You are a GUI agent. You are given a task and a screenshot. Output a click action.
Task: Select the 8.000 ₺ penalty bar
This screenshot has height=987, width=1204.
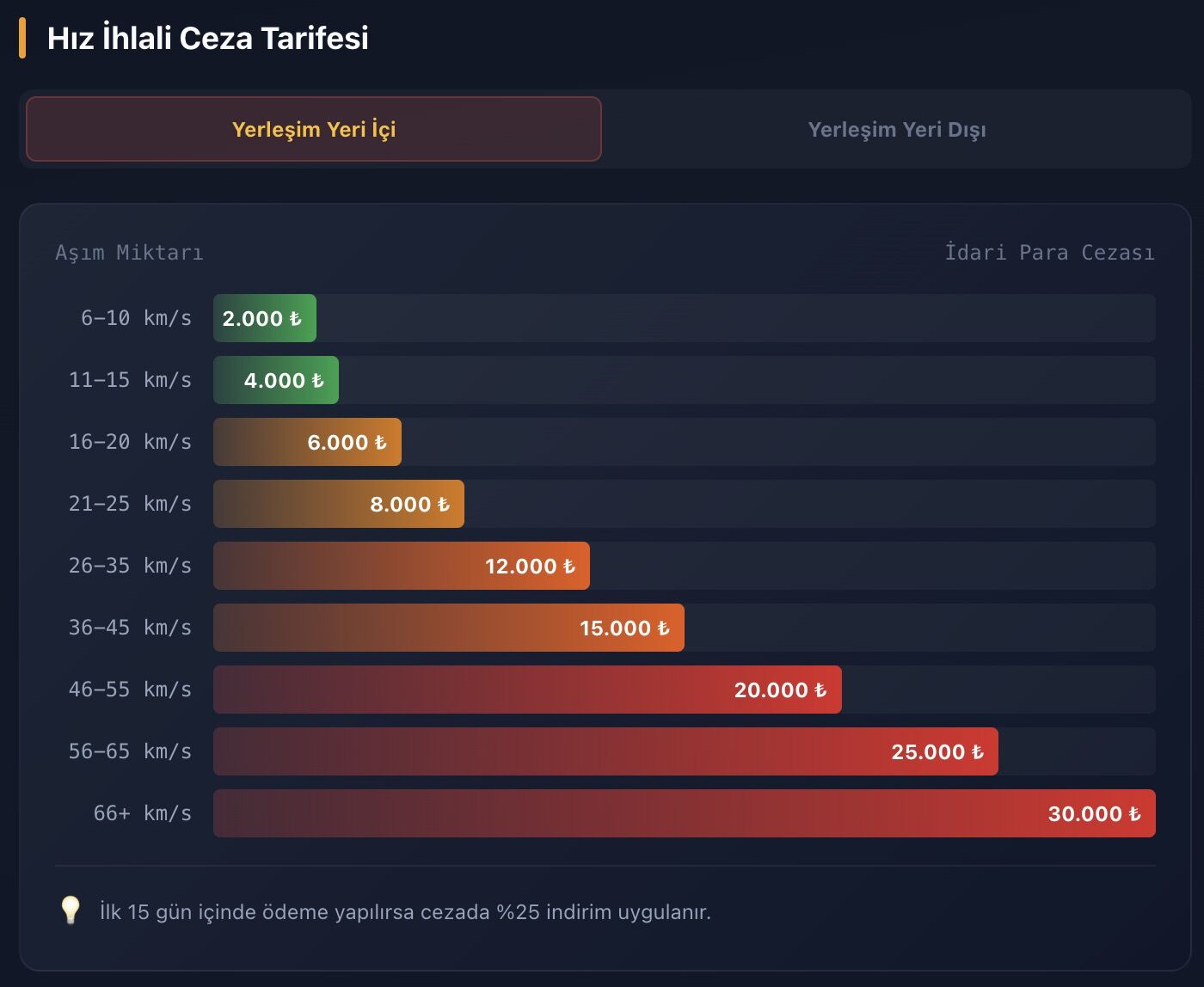(x=339, y=504)
